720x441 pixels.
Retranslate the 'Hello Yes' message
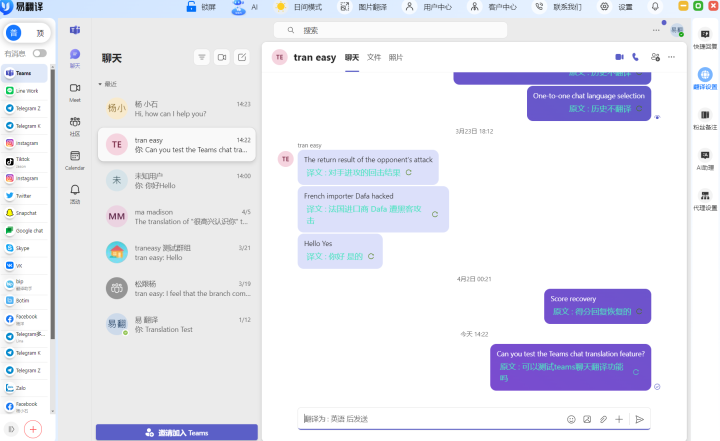371,256
